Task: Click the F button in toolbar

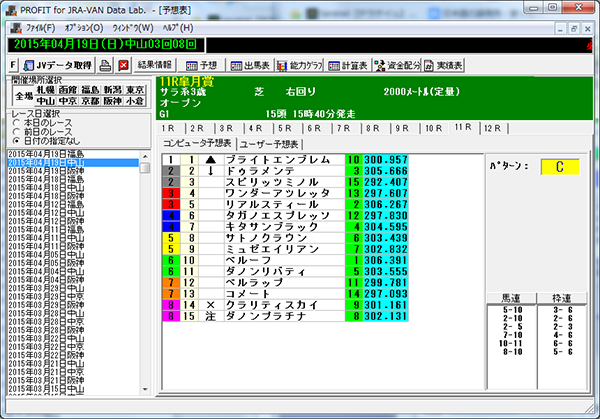Action: 13,65
